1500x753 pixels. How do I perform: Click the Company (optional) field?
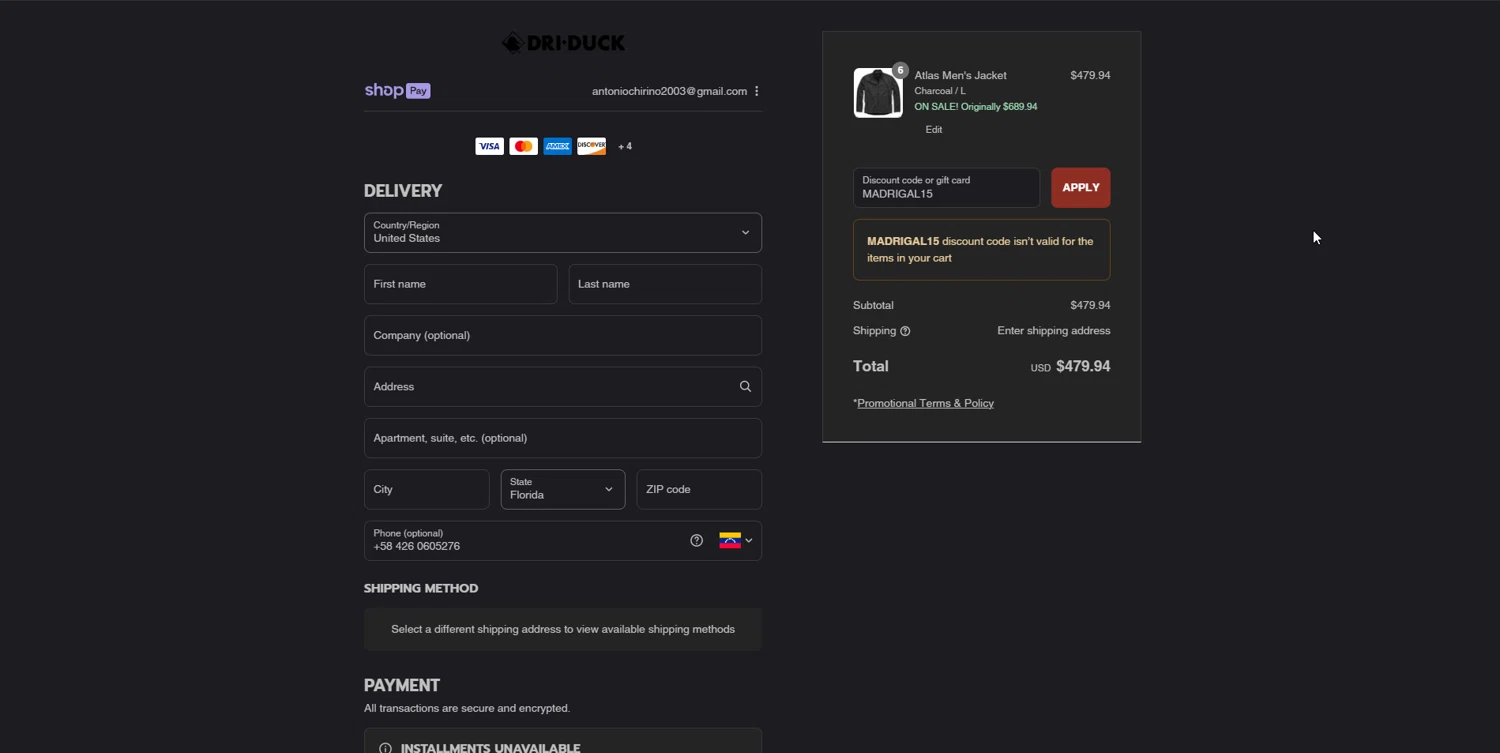pyautogui.click(x=563, y=335)
